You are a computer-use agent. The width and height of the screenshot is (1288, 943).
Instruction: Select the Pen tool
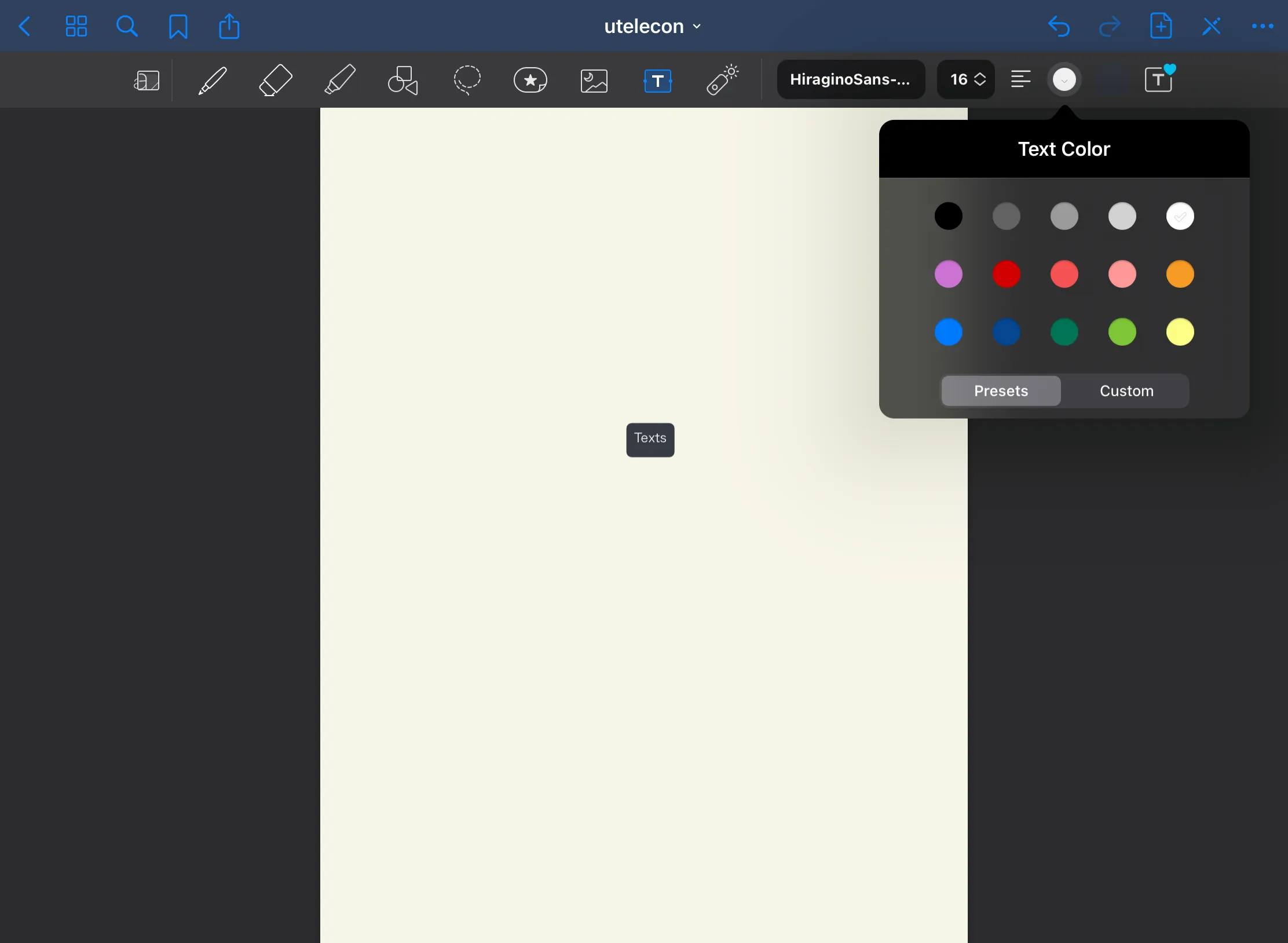212,80
